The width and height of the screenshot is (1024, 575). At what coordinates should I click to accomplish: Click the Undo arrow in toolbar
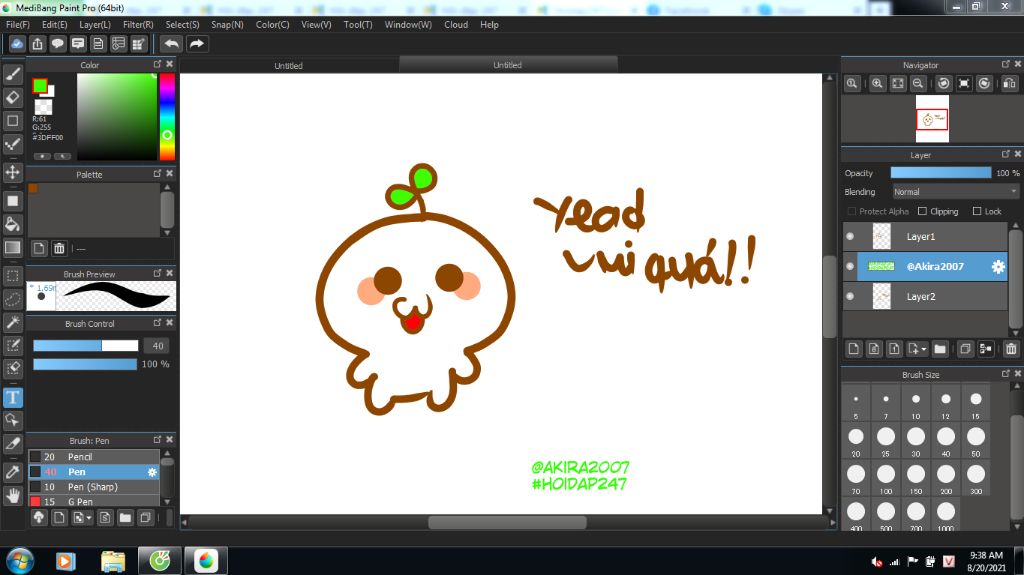(x=172, y=44)
